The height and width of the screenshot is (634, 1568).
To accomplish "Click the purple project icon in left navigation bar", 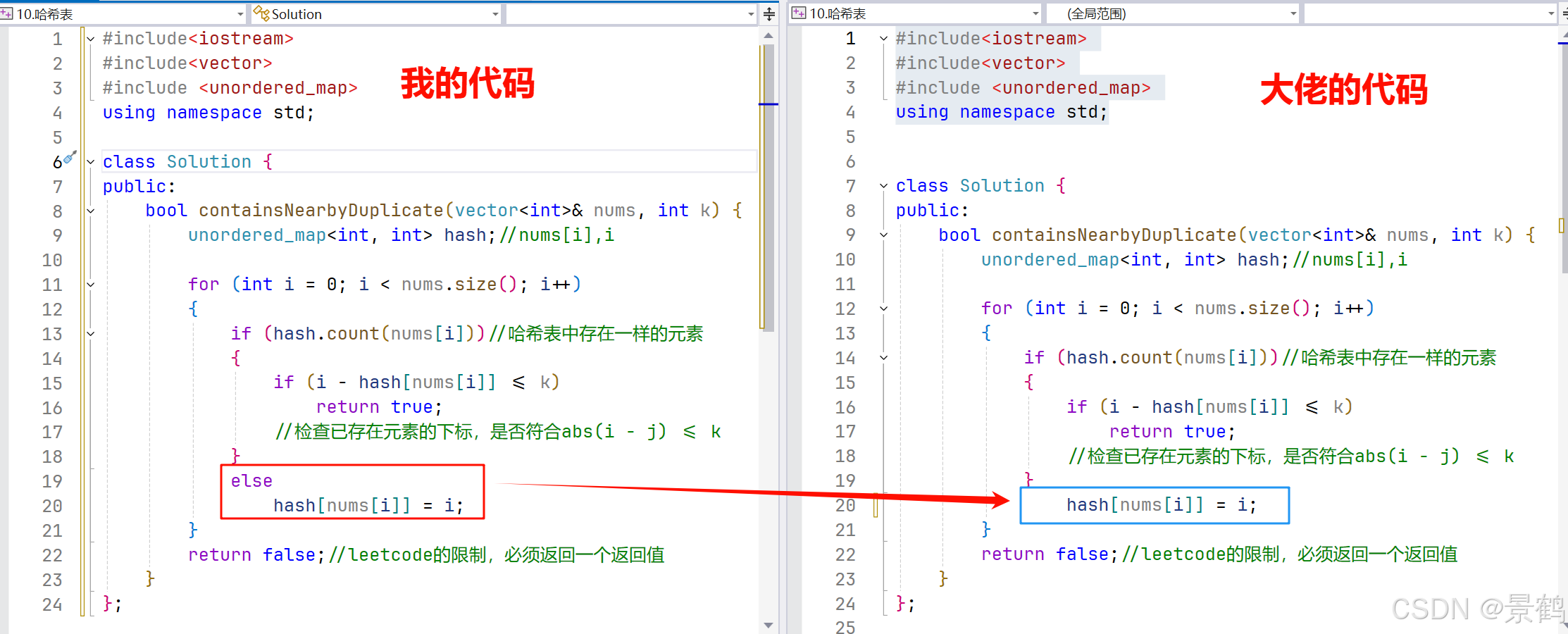I will tap(7, 13).
